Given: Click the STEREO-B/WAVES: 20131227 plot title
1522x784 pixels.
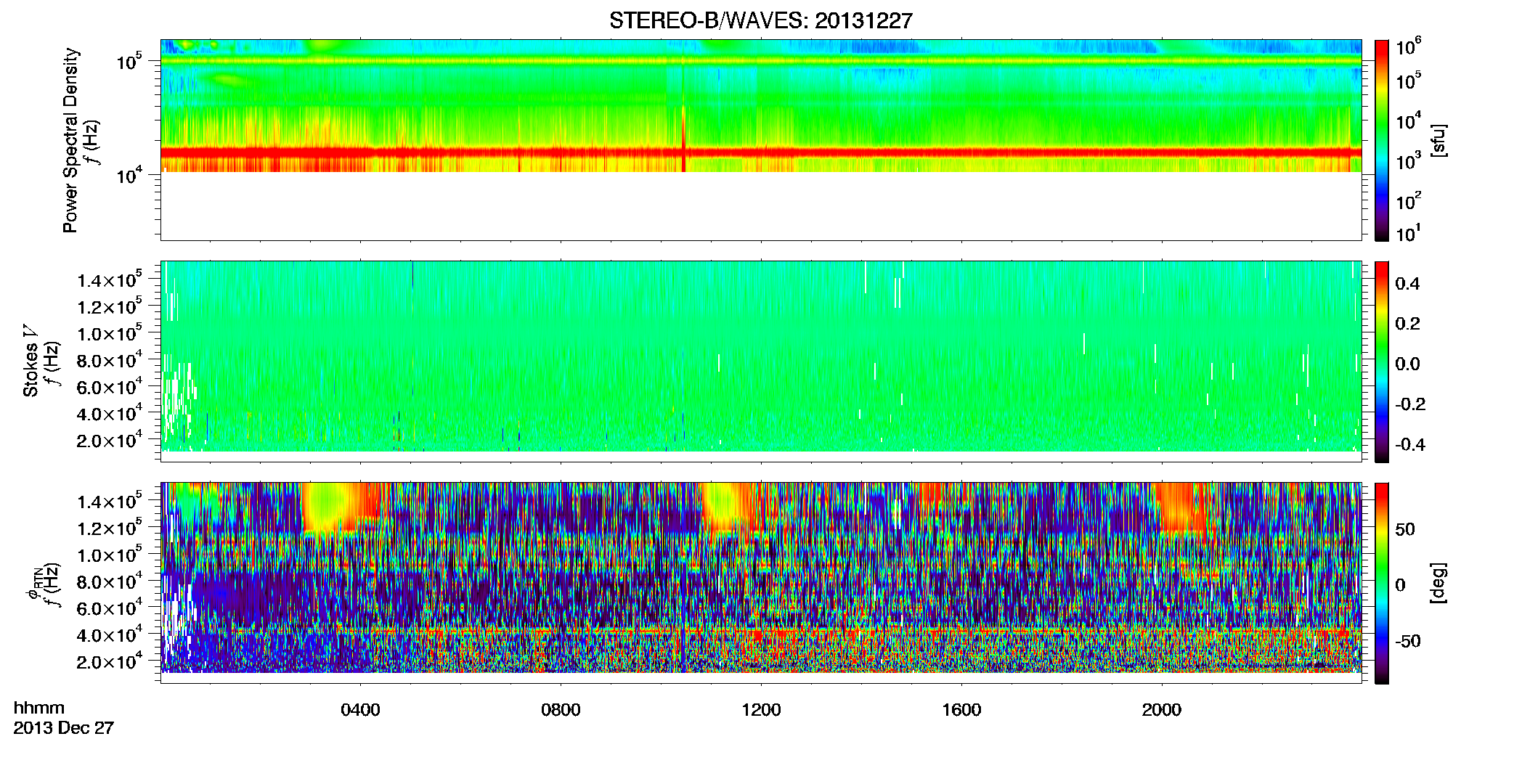Looking at the screenshot, I should [x=760, y=20].
